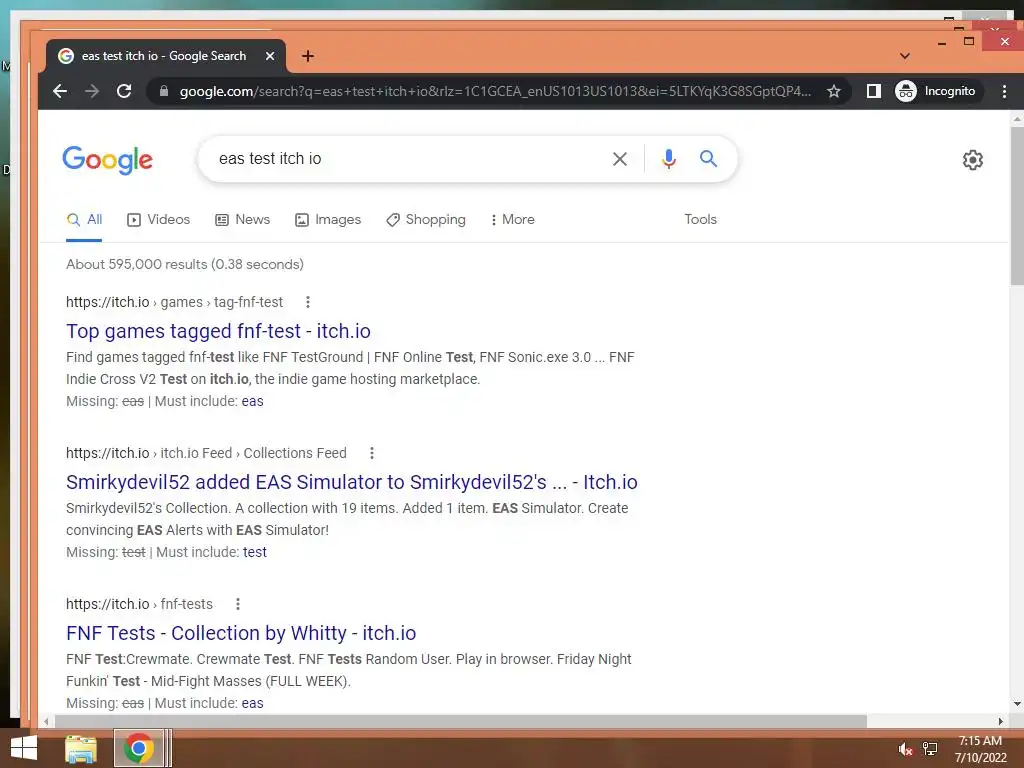Image resolution: width=1024 pixels, height=768 pixels.
Task: Expand the More search categories menu
Action: click(x=513, y=219)
